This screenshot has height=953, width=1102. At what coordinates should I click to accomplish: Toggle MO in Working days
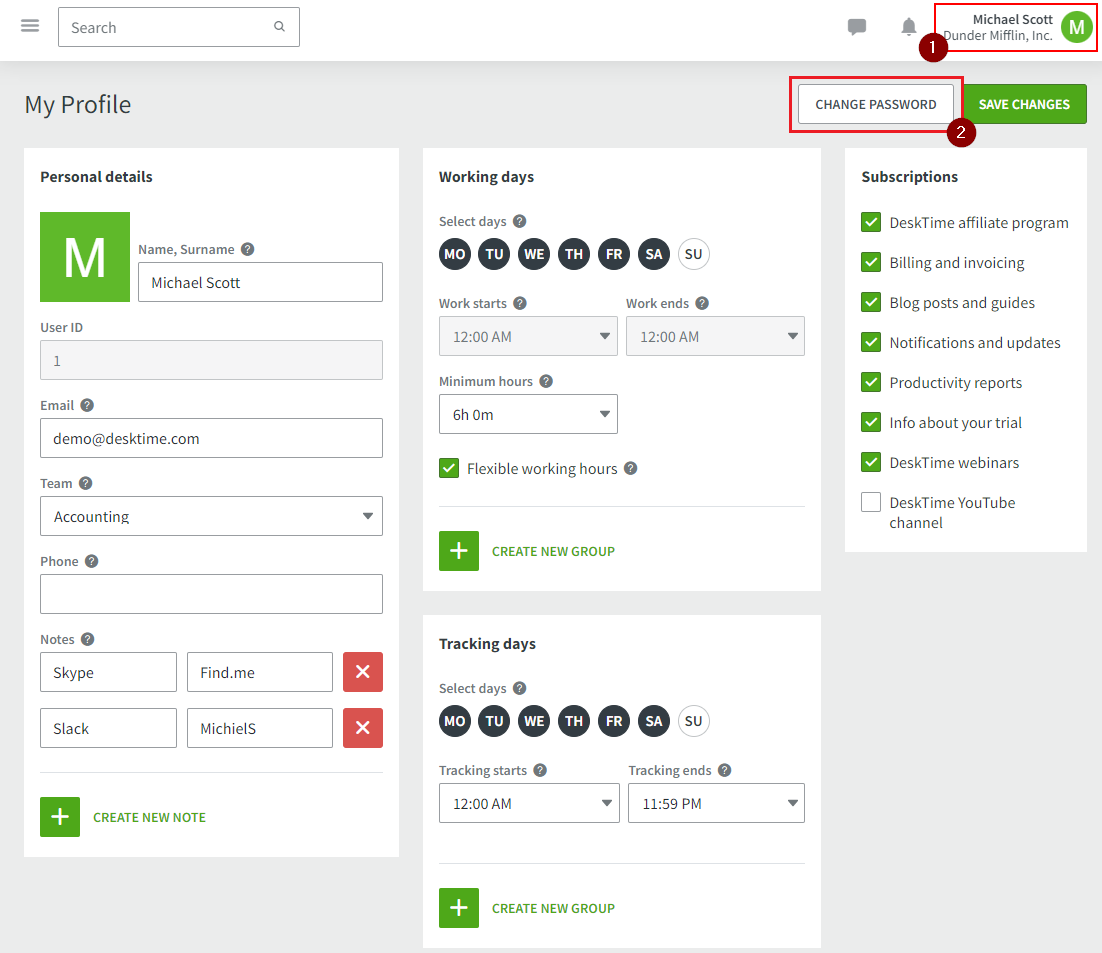click(455, 254)
